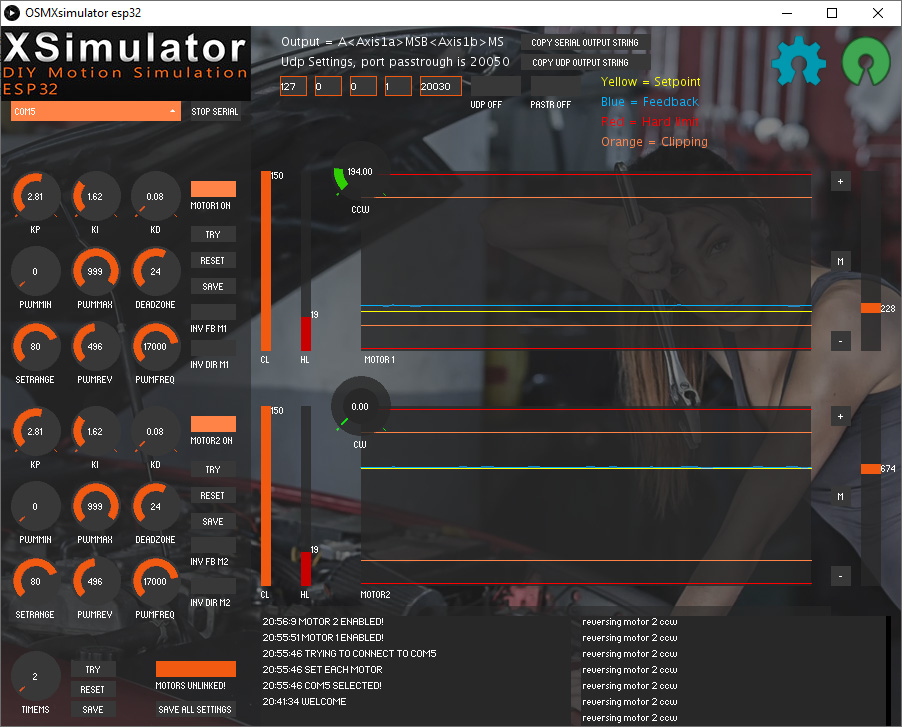Click TRY button beside TIMEMS
902x727 pixels.
[93, 669]
